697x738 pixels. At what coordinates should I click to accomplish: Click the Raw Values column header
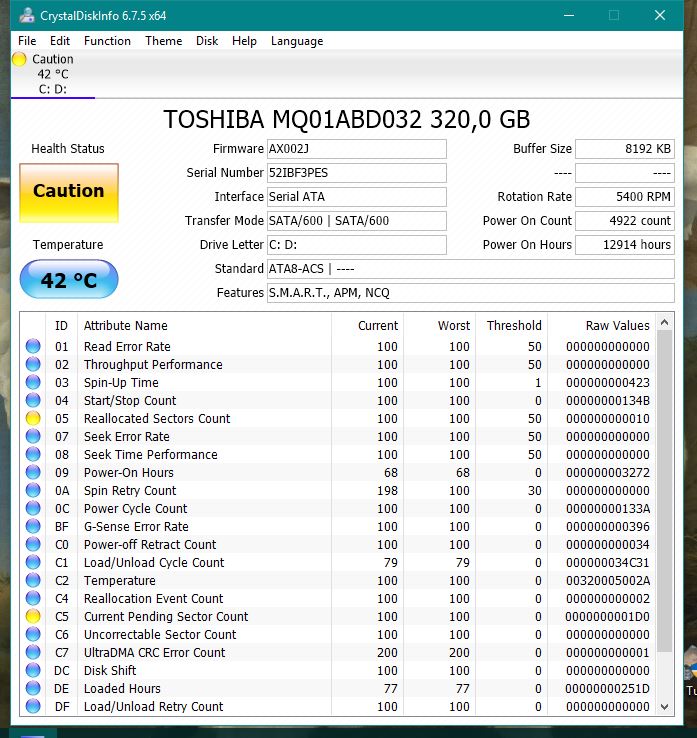[601, 325]
